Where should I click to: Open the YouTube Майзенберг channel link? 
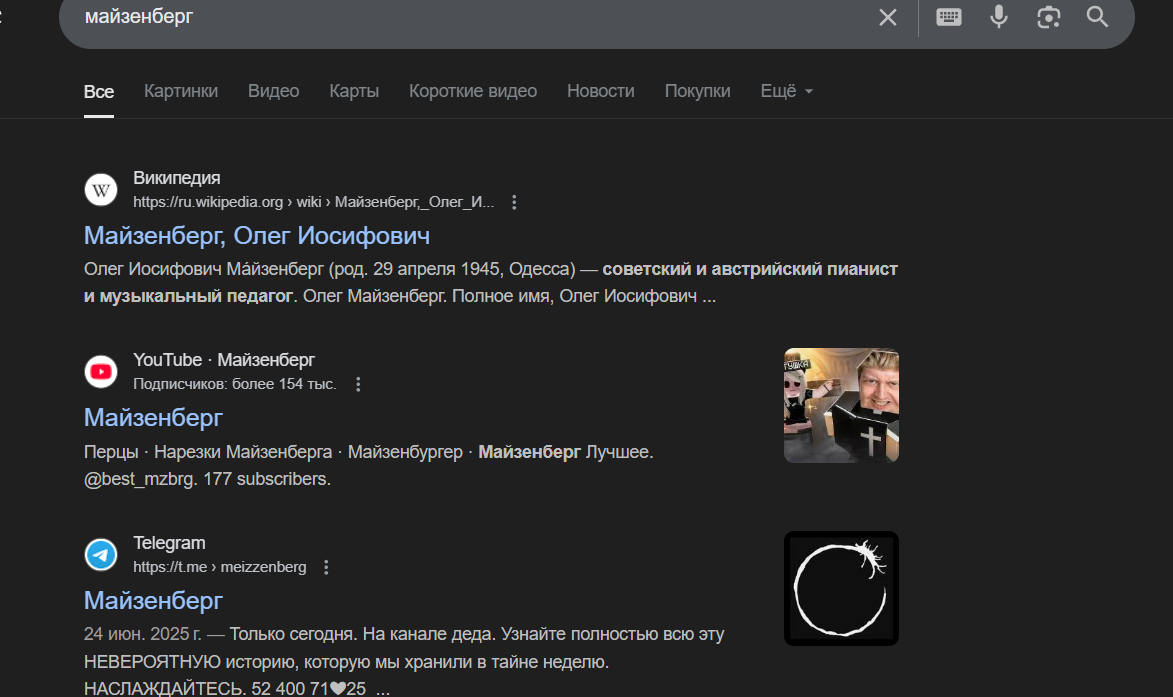coord(153,417)
